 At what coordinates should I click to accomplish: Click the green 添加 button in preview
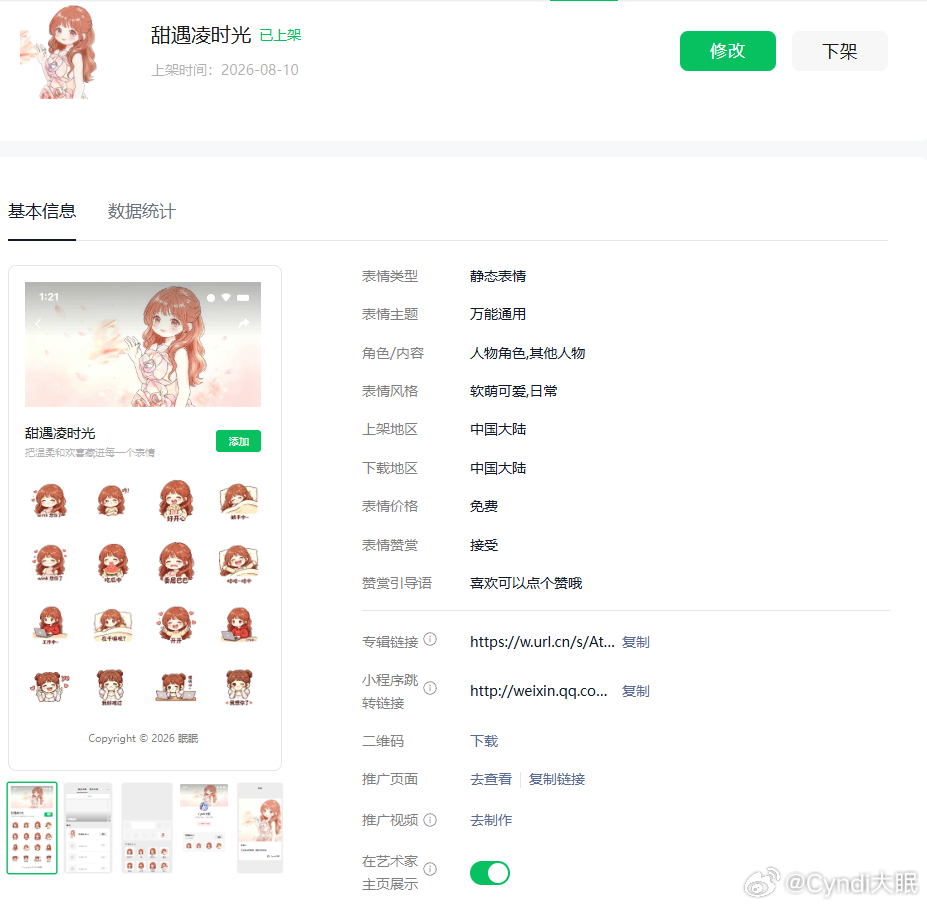point(238,441)
